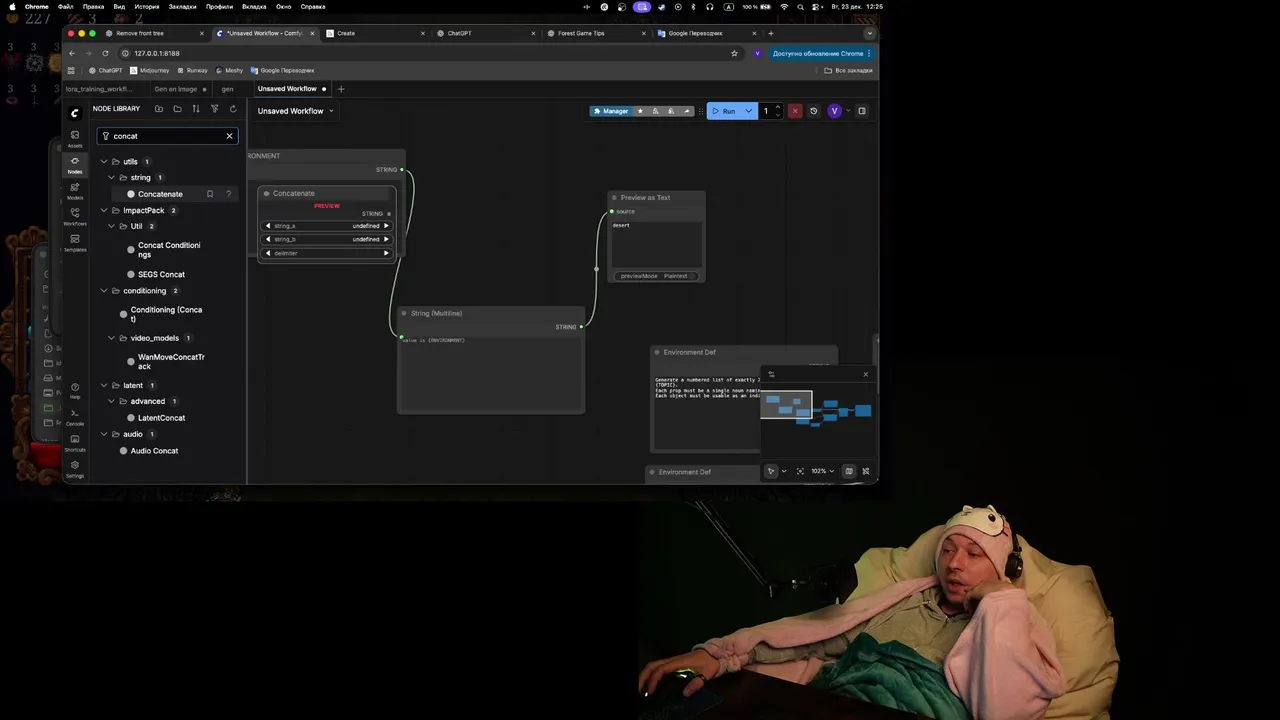This screenshot has width=1280, height=720.
Task: Open the Help icon in sidebar
Action: 75,390
